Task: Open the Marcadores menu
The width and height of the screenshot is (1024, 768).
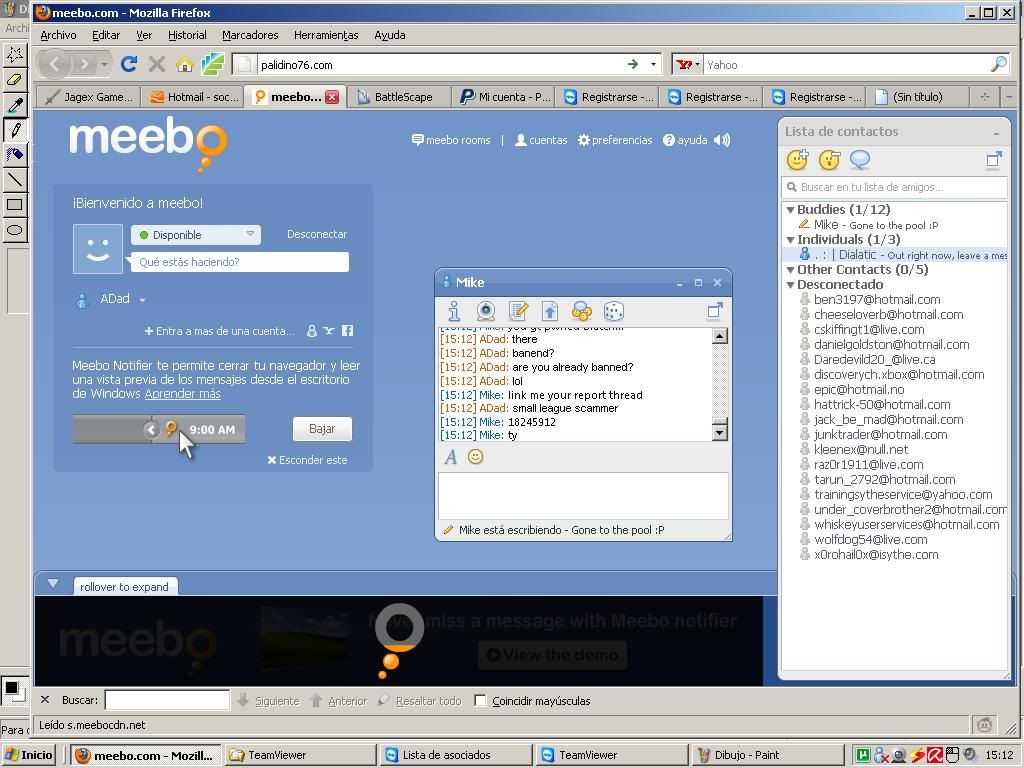Action: (250, 35)
